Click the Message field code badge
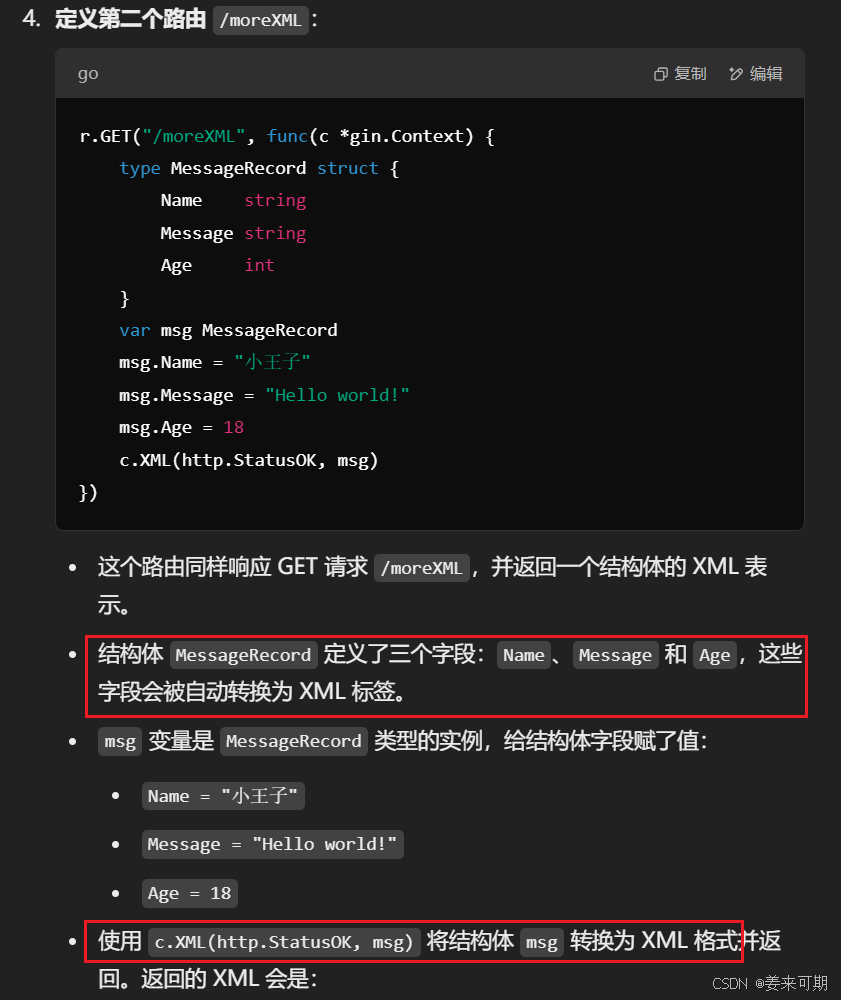 pyautogui.click(x=615, y=655)
